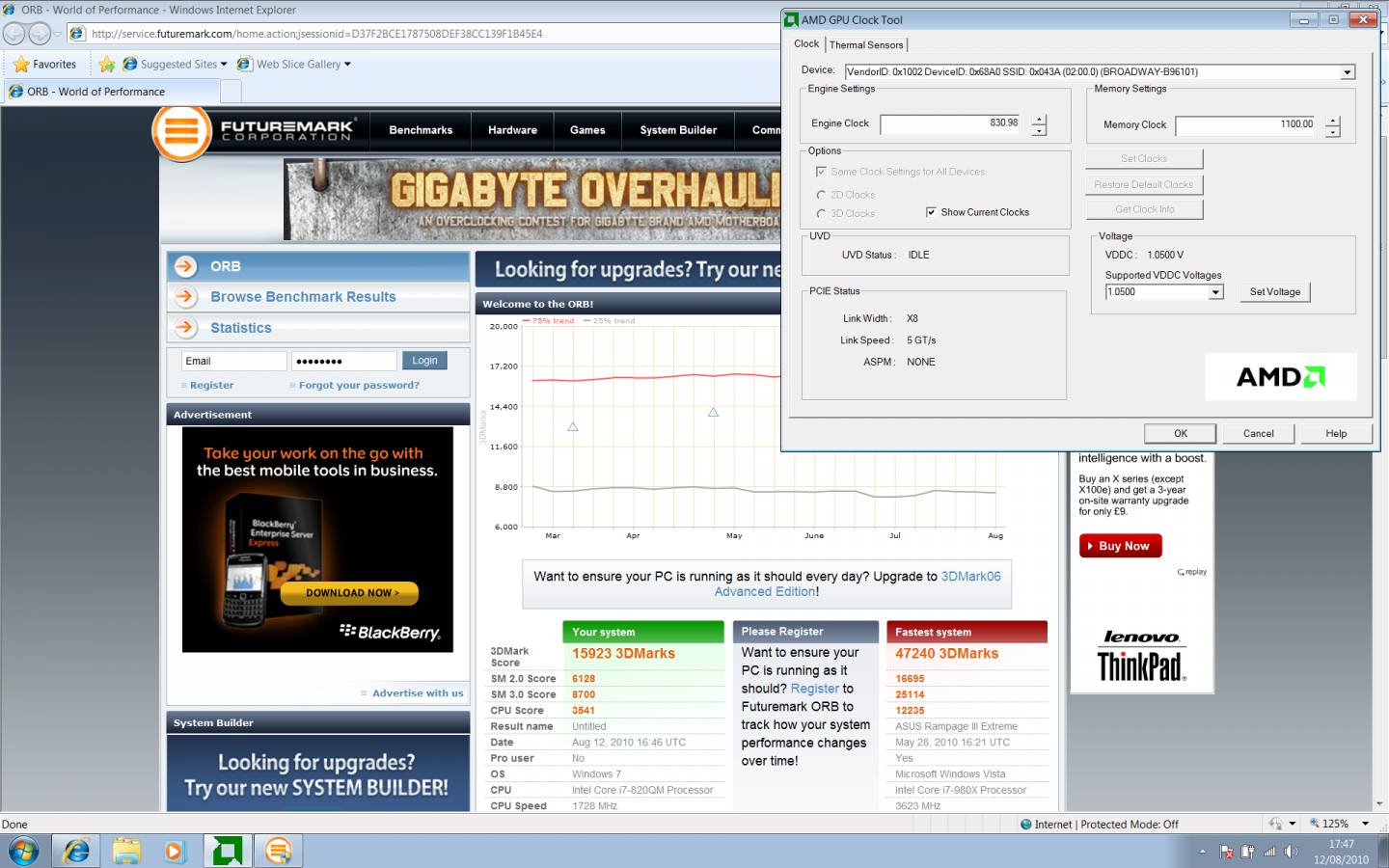1389x868 pixels.
Task: Click the Statistics link
Action: click(241, 328)
